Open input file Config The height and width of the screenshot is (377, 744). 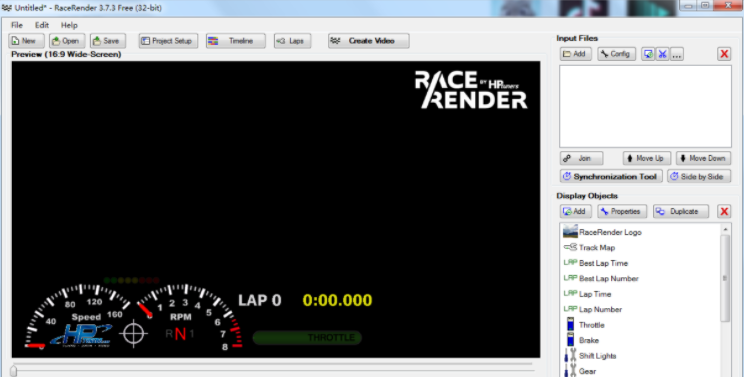(616, 54)
